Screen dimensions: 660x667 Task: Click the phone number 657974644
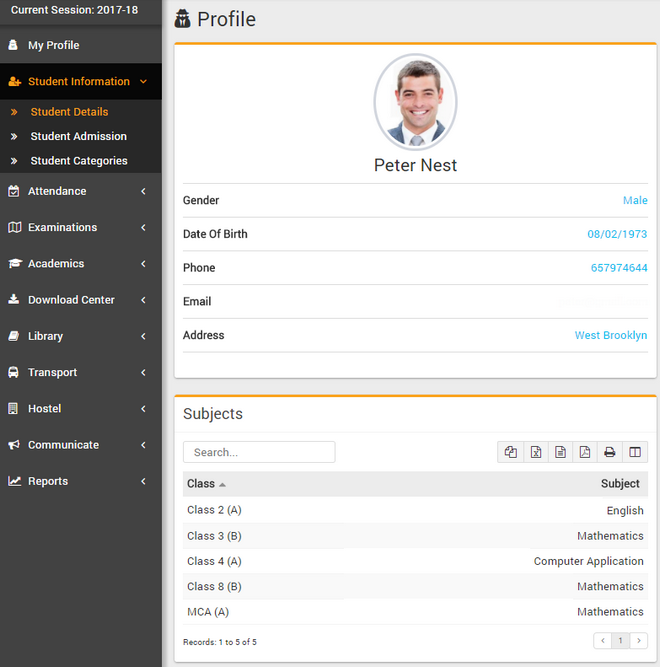[x=618, y=268]
